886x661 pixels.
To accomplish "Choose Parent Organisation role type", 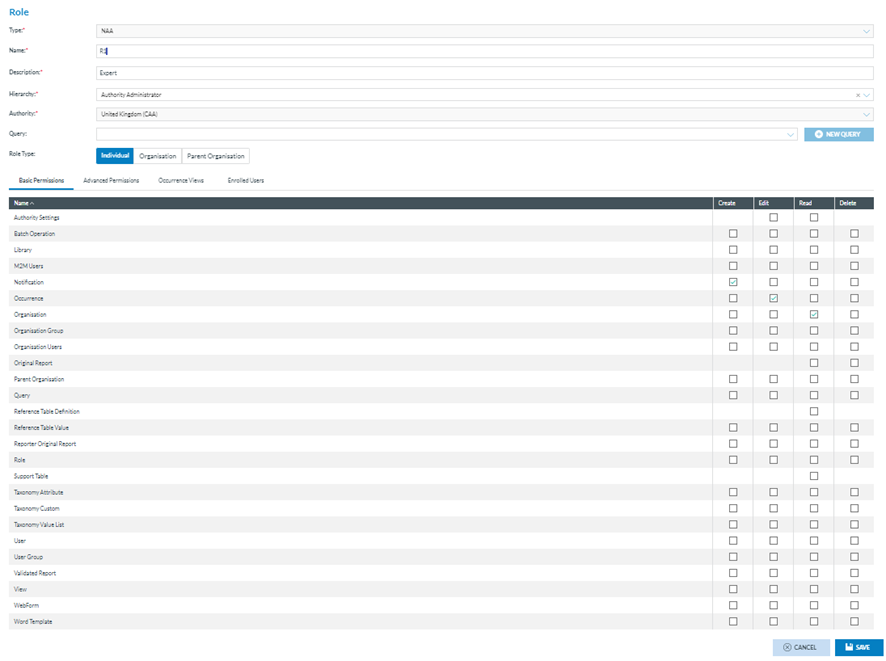I will coord(215,156).
